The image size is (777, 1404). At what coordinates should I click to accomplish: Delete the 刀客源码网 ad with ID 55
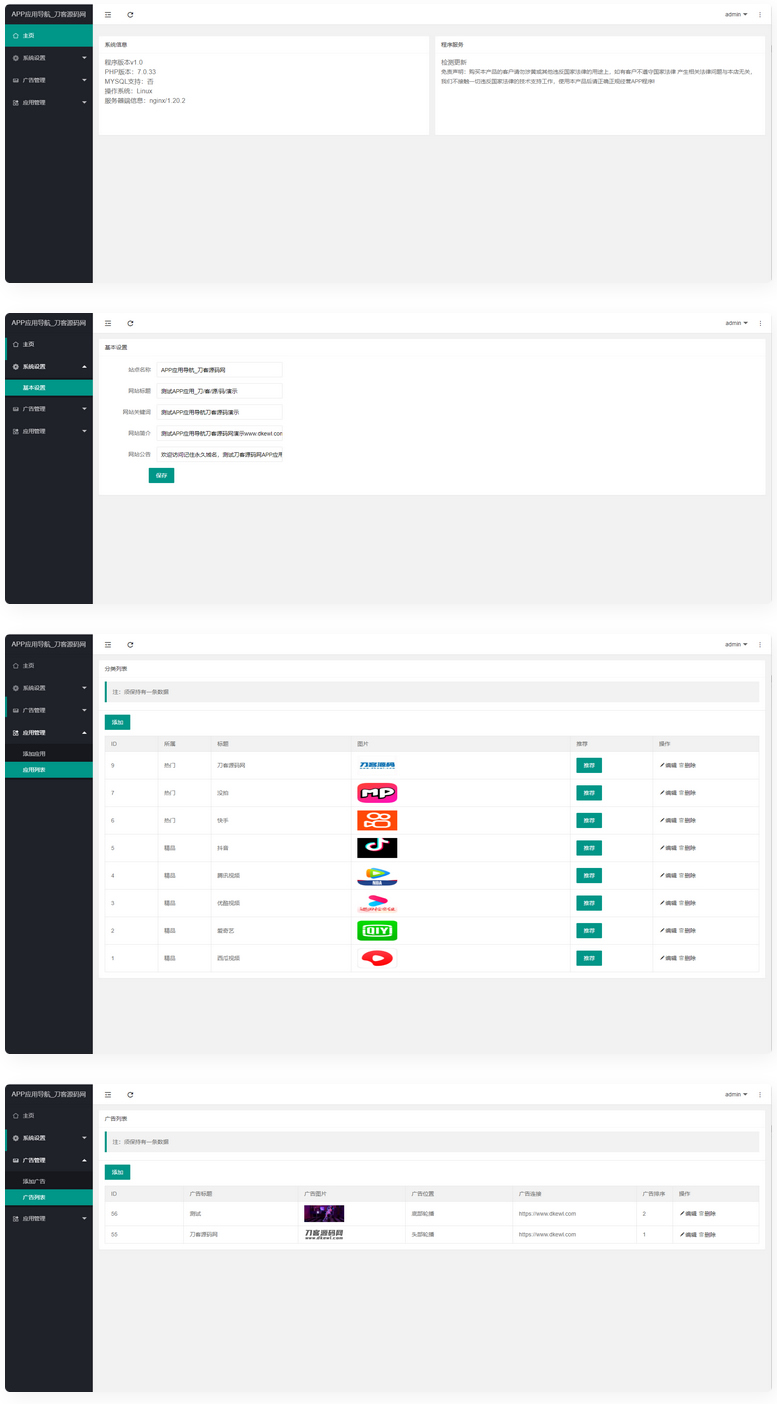[x=707, y=1235]
